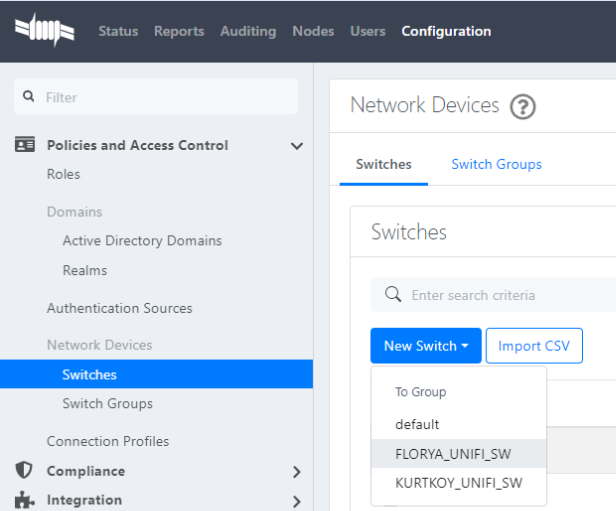Switch to the Switch Groups tab
The height and width of the screenshot is (511, 616).
pos(496,164)
